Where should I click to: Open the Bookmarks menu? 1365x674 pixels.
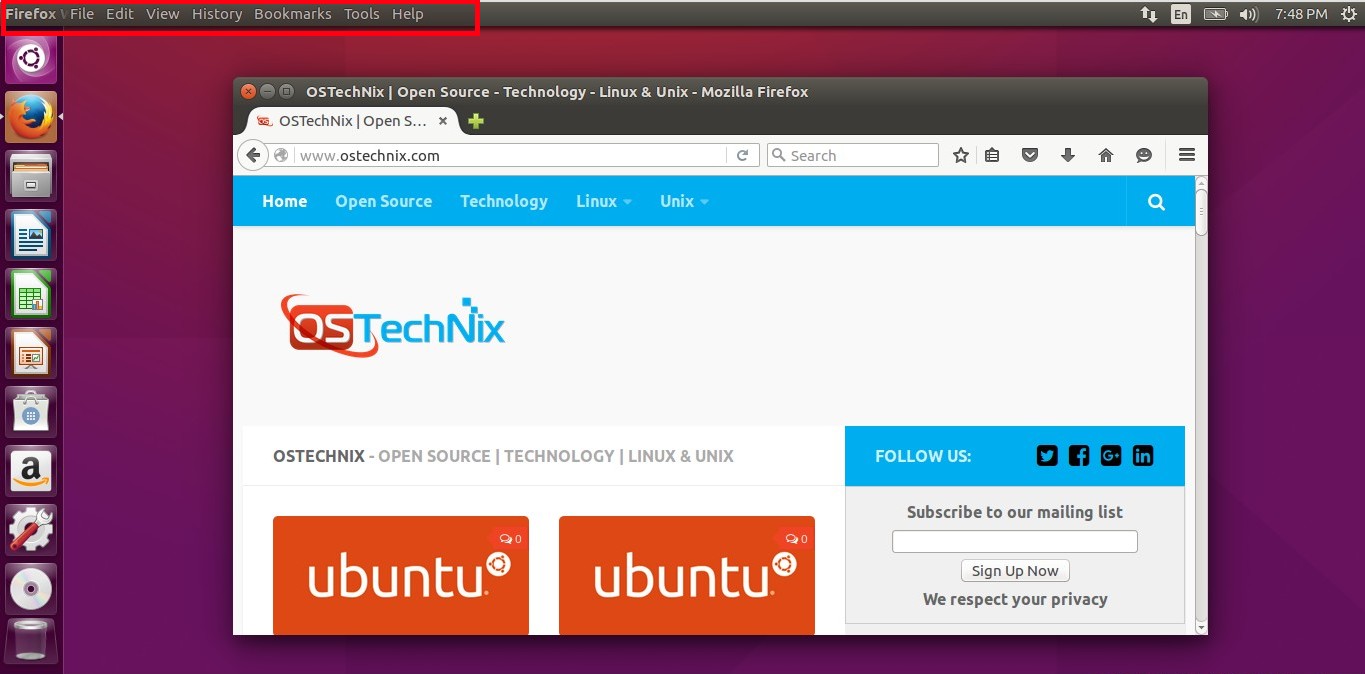[x=293, y=14]
